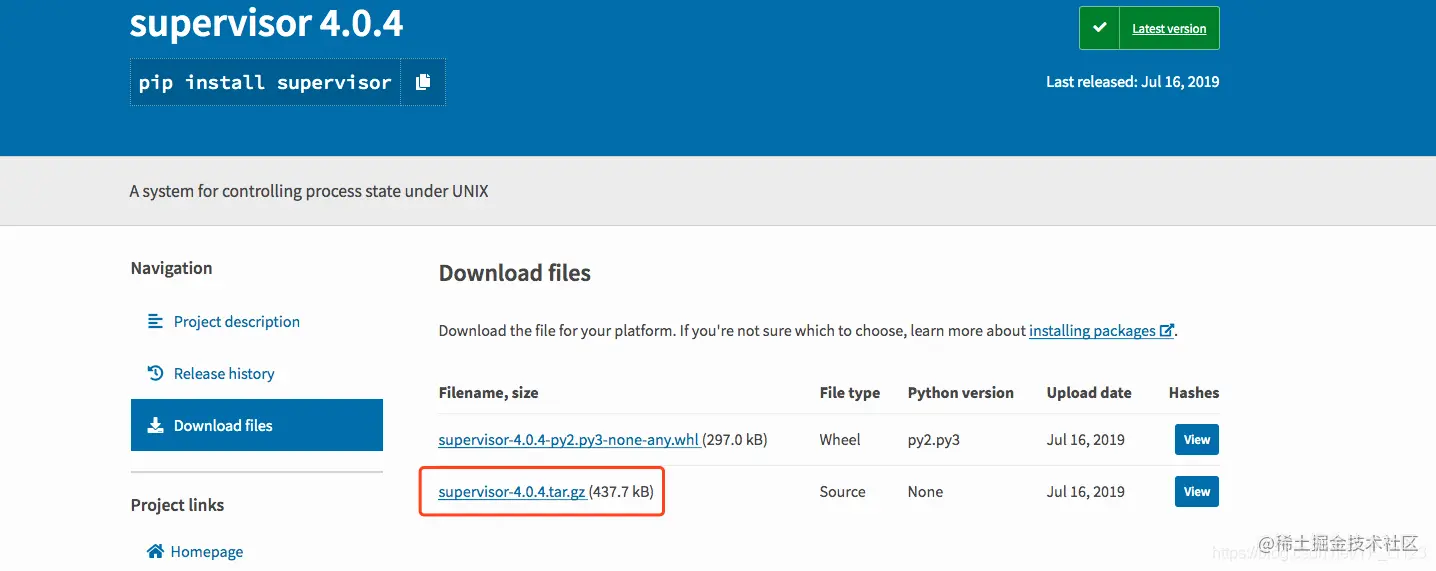Open the Release history navigation item
The width and height of the screenshot is (1436, 571).
pos(224,373)
